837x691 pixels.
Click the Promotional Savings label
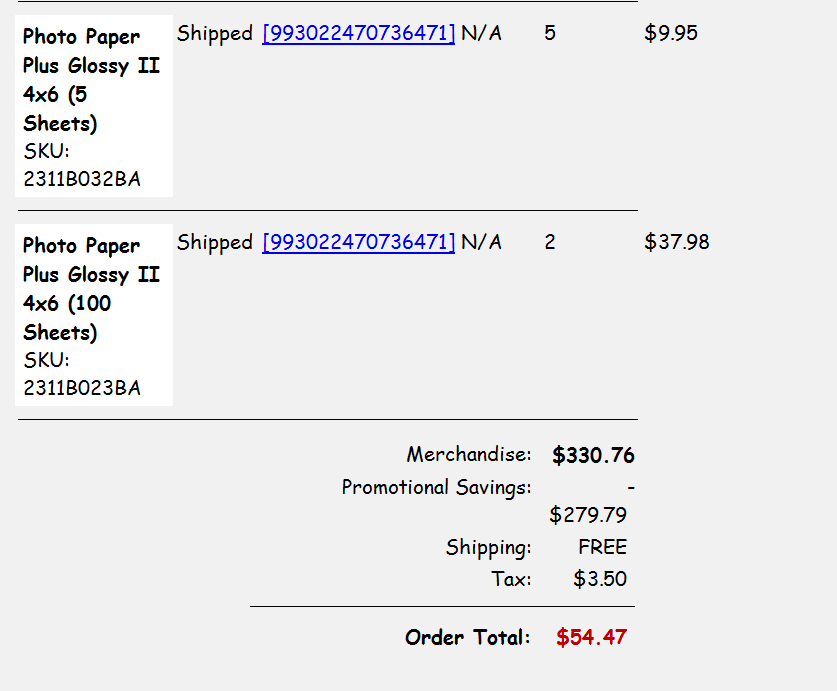point(437,488)
